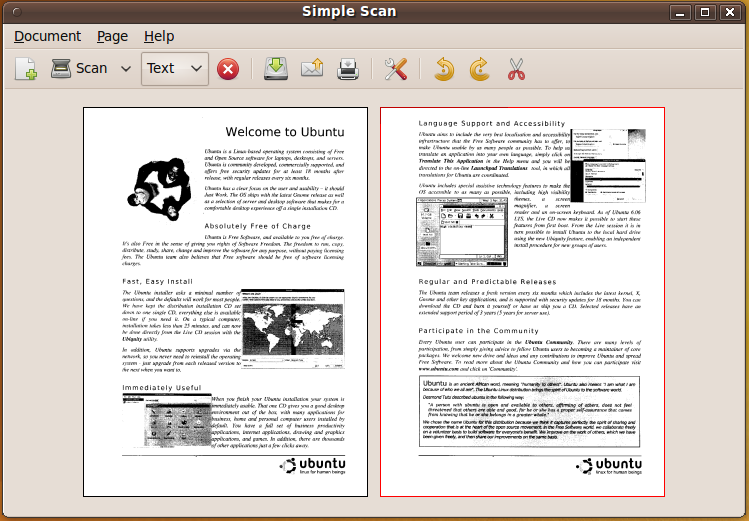The image size is (749, 521).
Task: Print the scanned document
Action: click(x=347, y=69)
